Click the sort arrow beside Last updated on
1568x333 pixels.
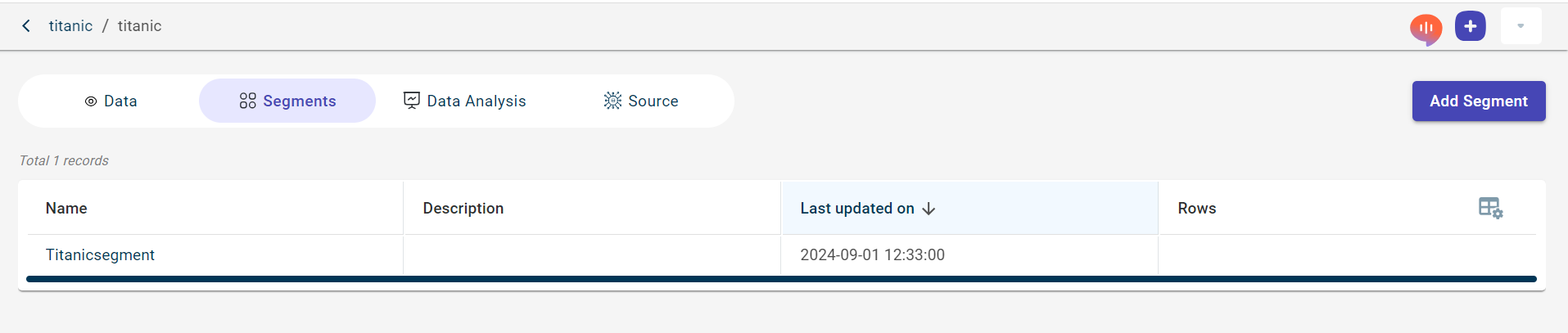[929, 209]
